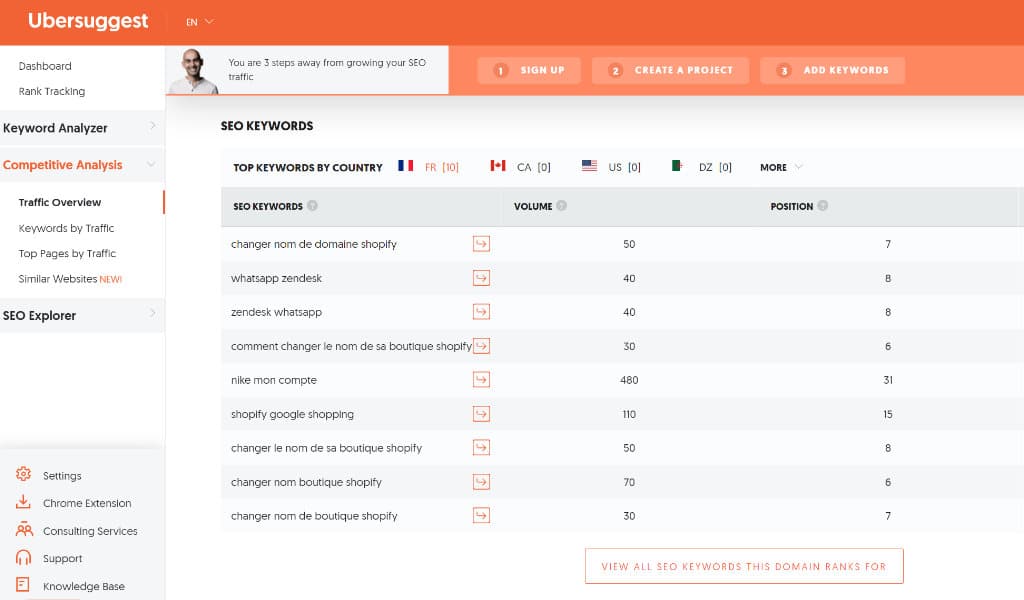Open Rank Tracking in the sidebar
1024x600 pixels.
coord(52,91)
